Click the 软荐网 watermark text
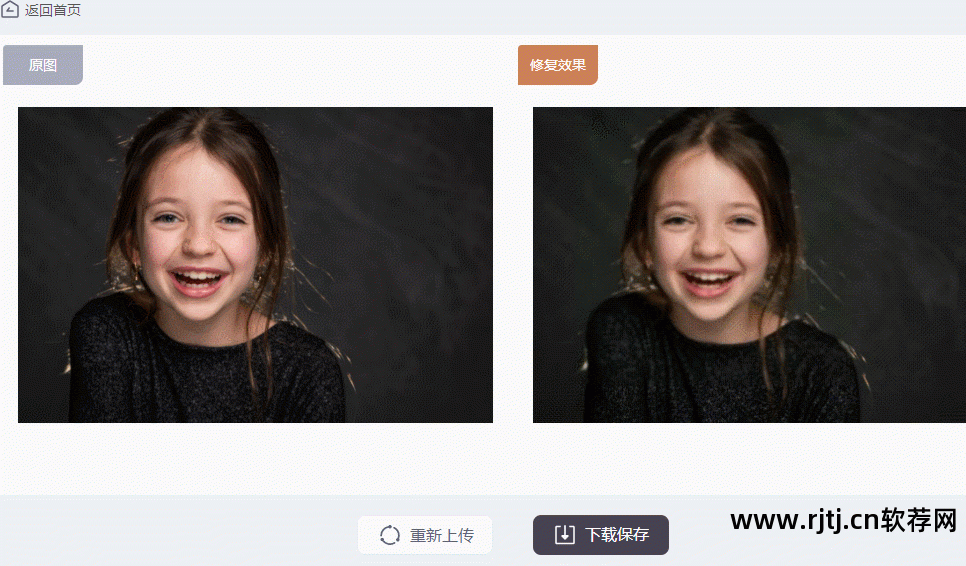The width and height of the screenshot is (966, 566). 919,520
